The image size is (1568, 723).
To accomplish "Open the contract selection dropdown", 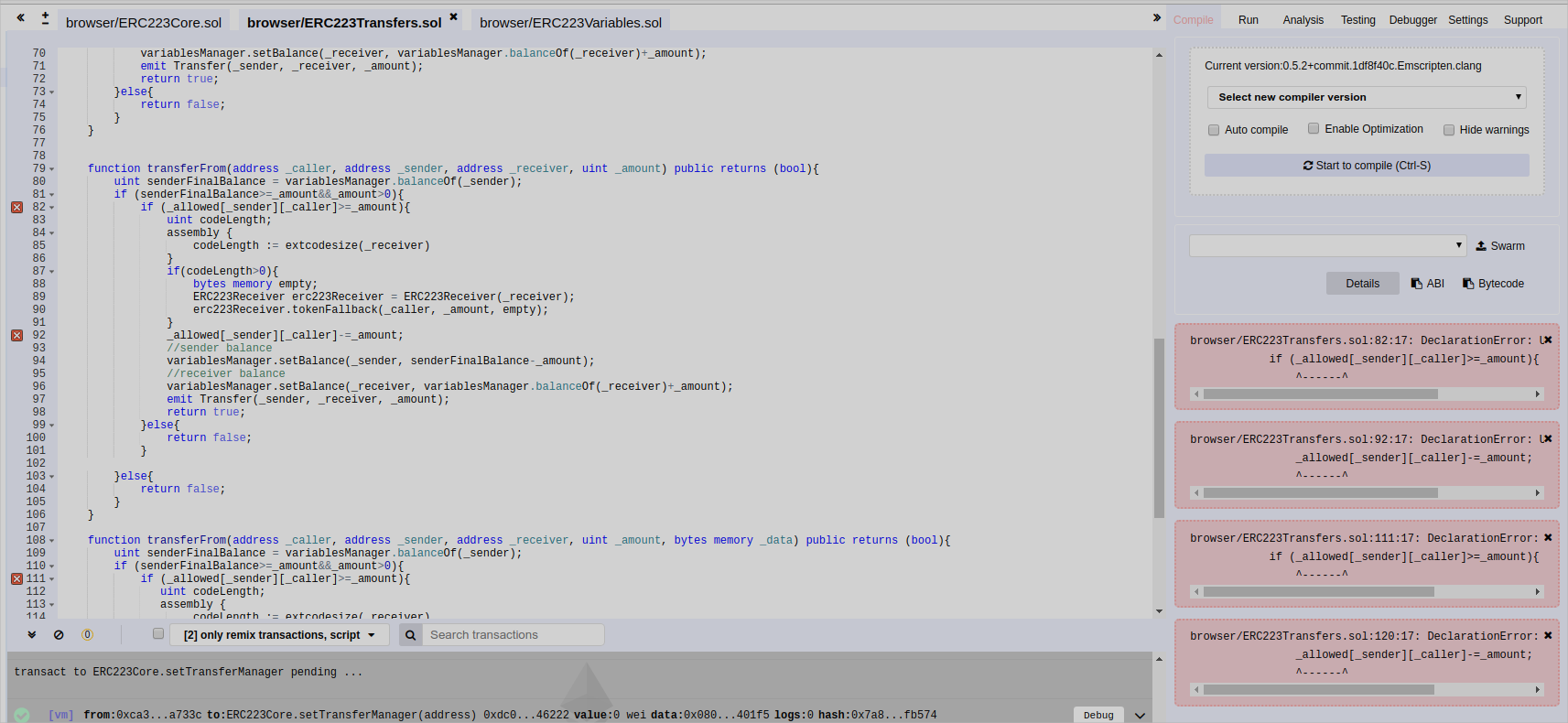I will 1327,245.
